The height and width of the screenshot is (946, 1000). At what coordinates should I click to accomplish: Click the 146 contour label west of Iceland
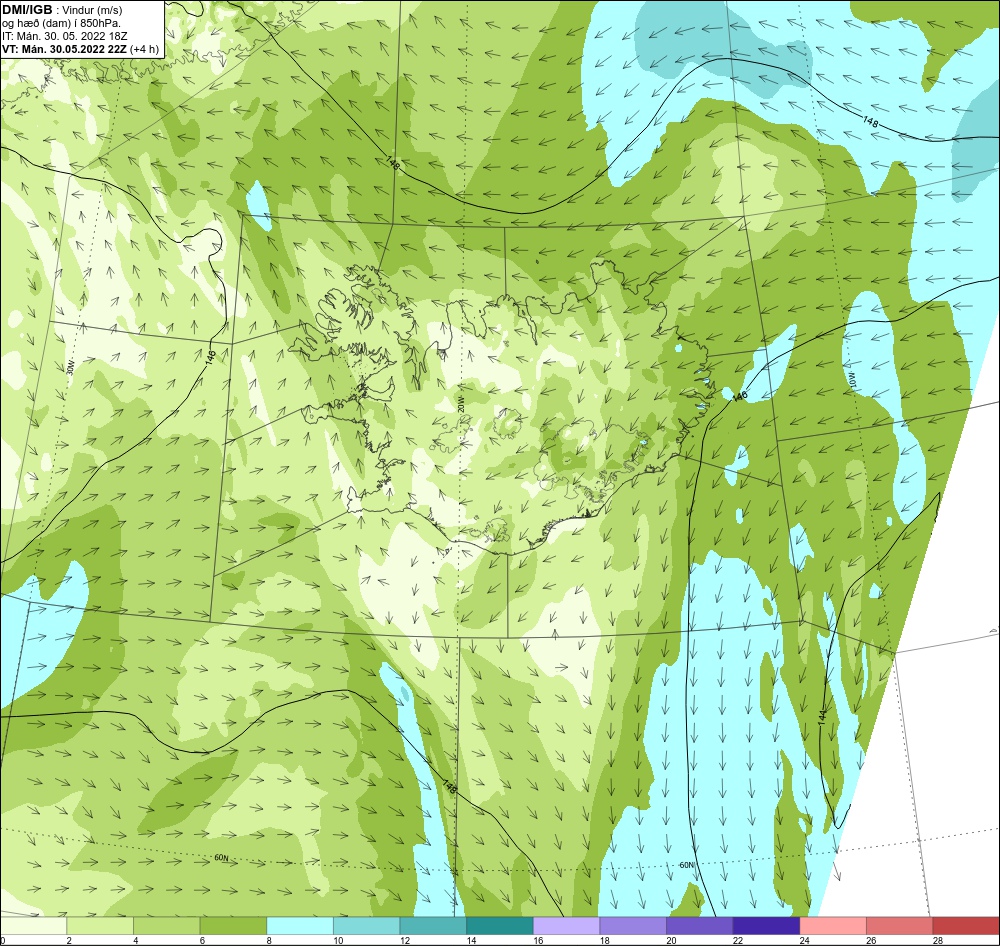(x=210, y=356)
